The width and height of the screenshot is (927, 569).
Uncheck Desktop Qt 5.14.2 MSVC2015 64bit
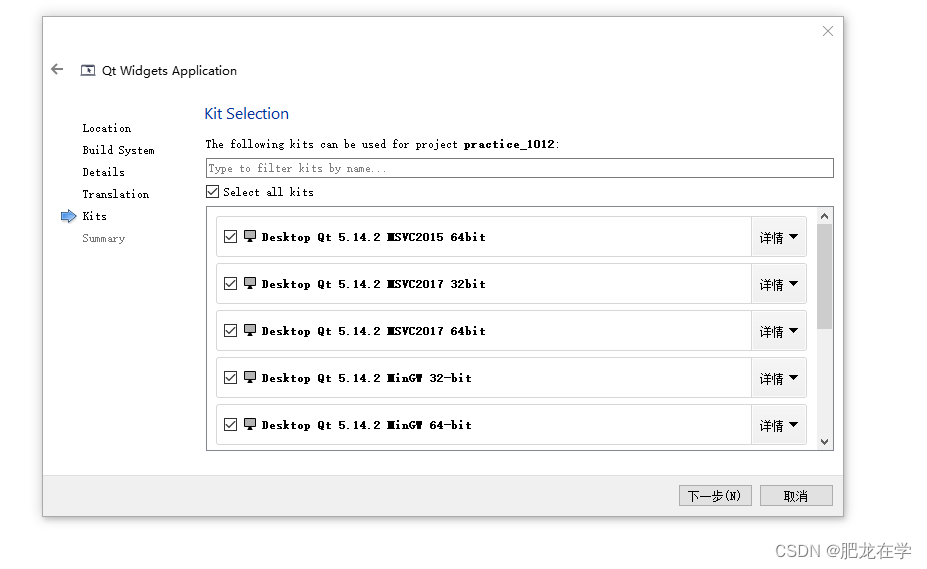(x=231, y=237)
